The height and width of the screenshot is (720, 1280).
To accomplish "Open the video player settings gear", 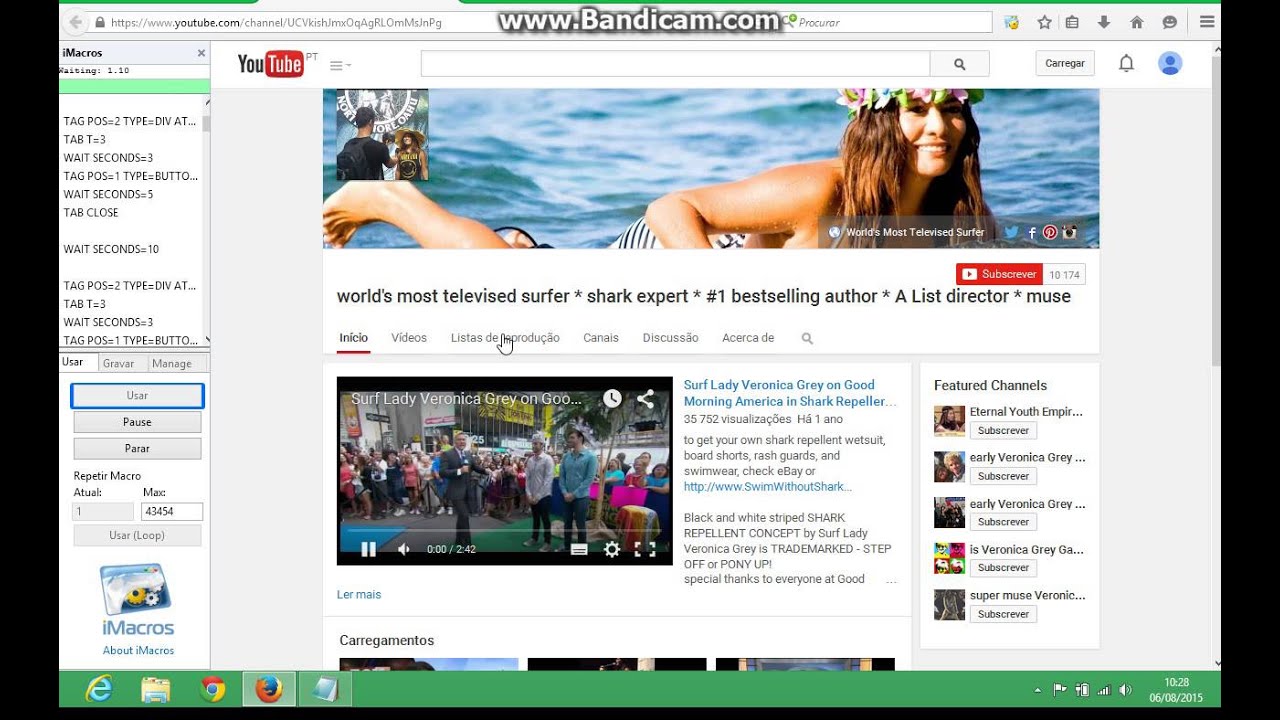I will (612, 549).
